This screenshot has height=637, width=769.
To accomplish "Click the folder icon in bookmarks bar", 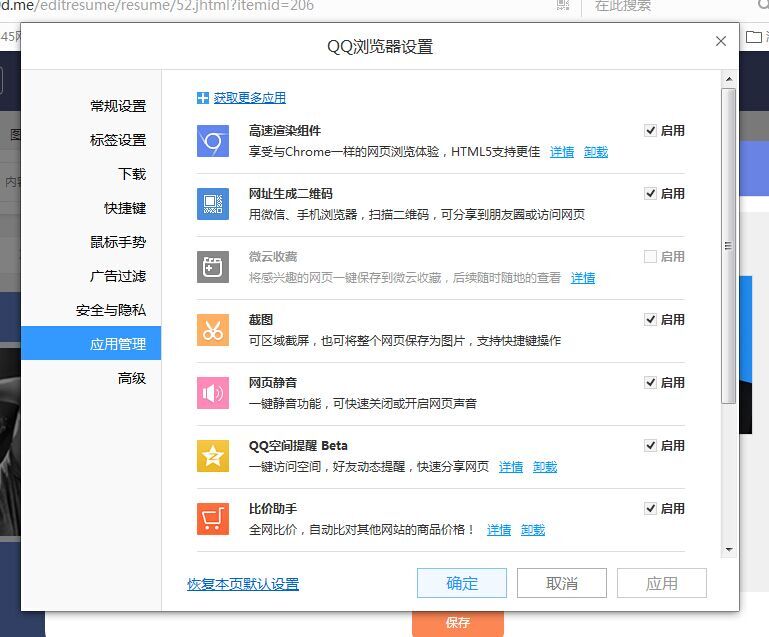I will coord(753,37).
